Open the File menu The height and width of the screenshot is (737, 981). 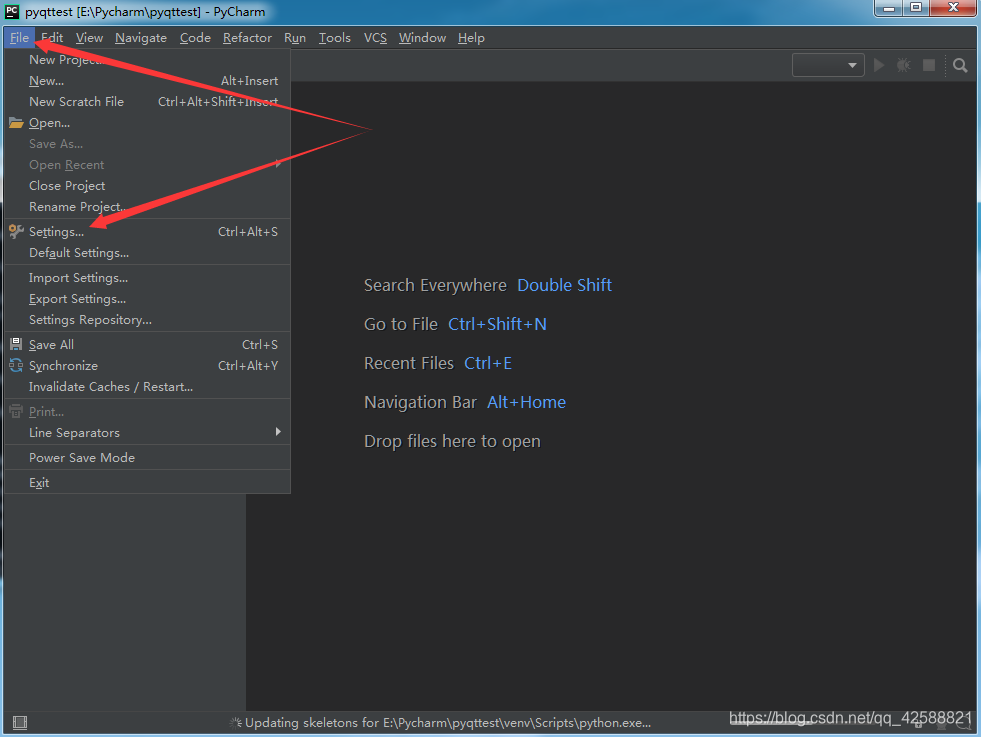click(19, 38)
